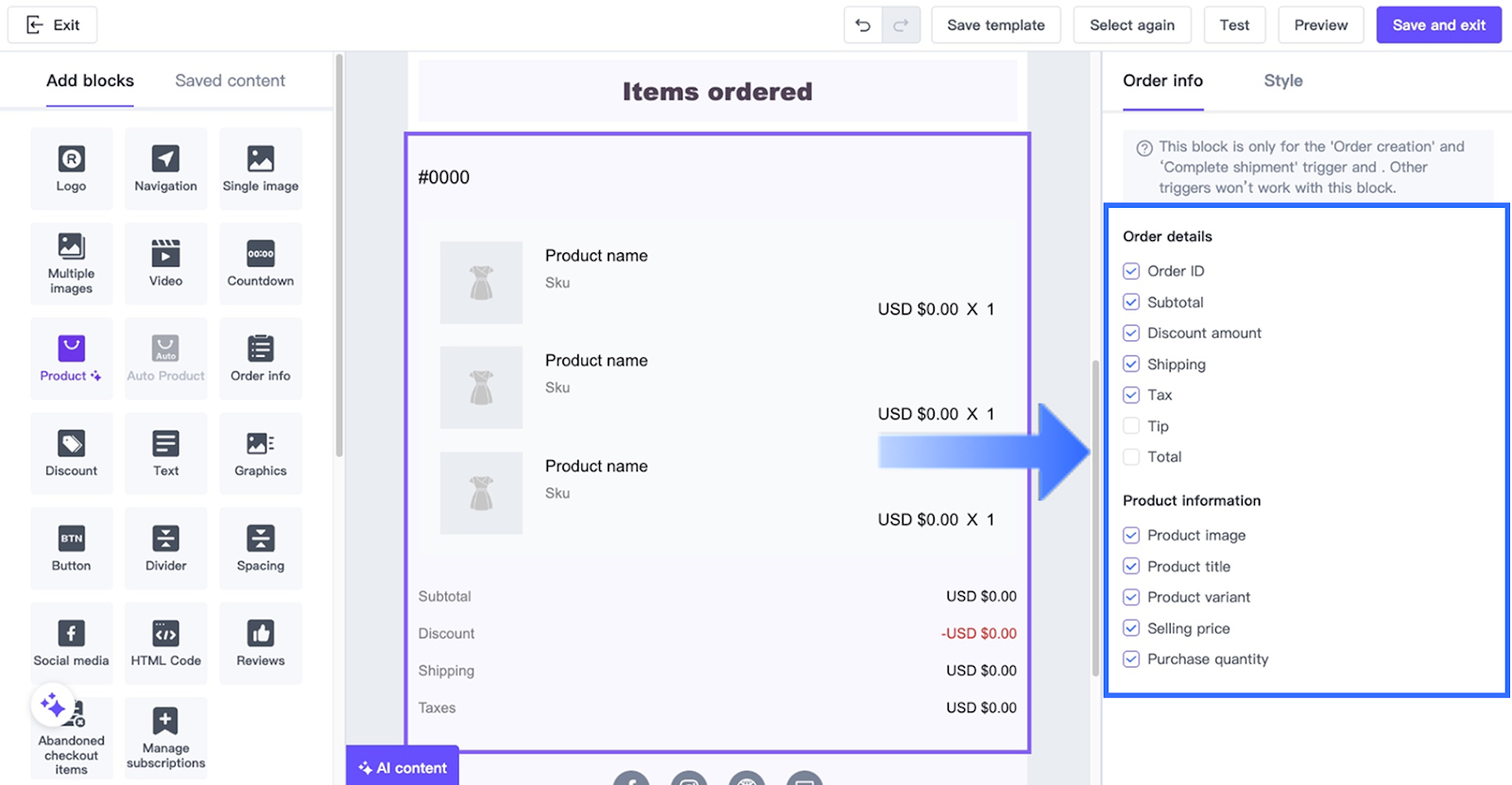Add the HTML Code block

[165, 643]
